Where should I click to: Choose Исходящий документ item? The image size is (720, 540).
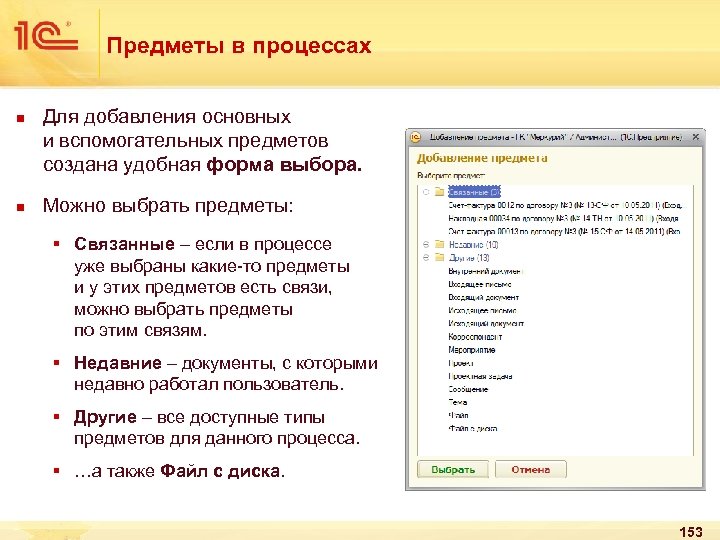(486, 323)
